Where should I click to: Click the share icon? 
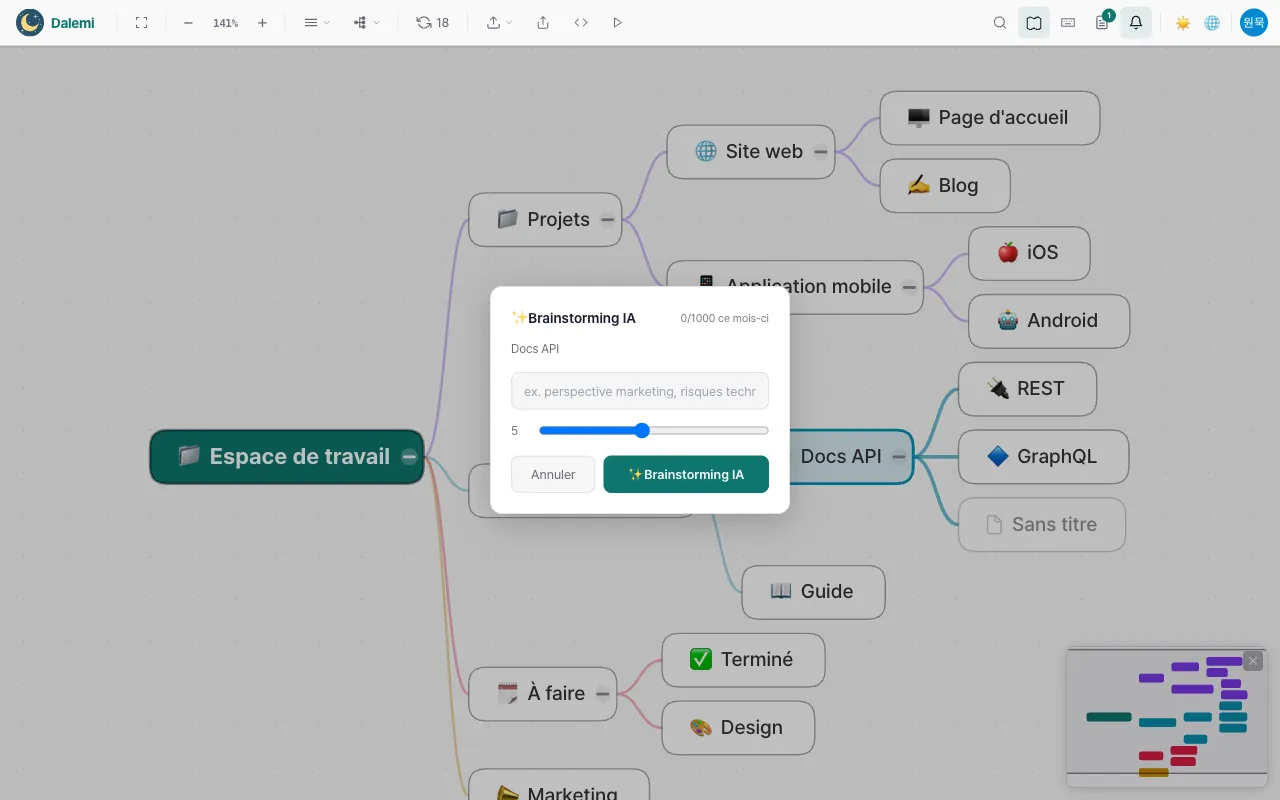543,22
